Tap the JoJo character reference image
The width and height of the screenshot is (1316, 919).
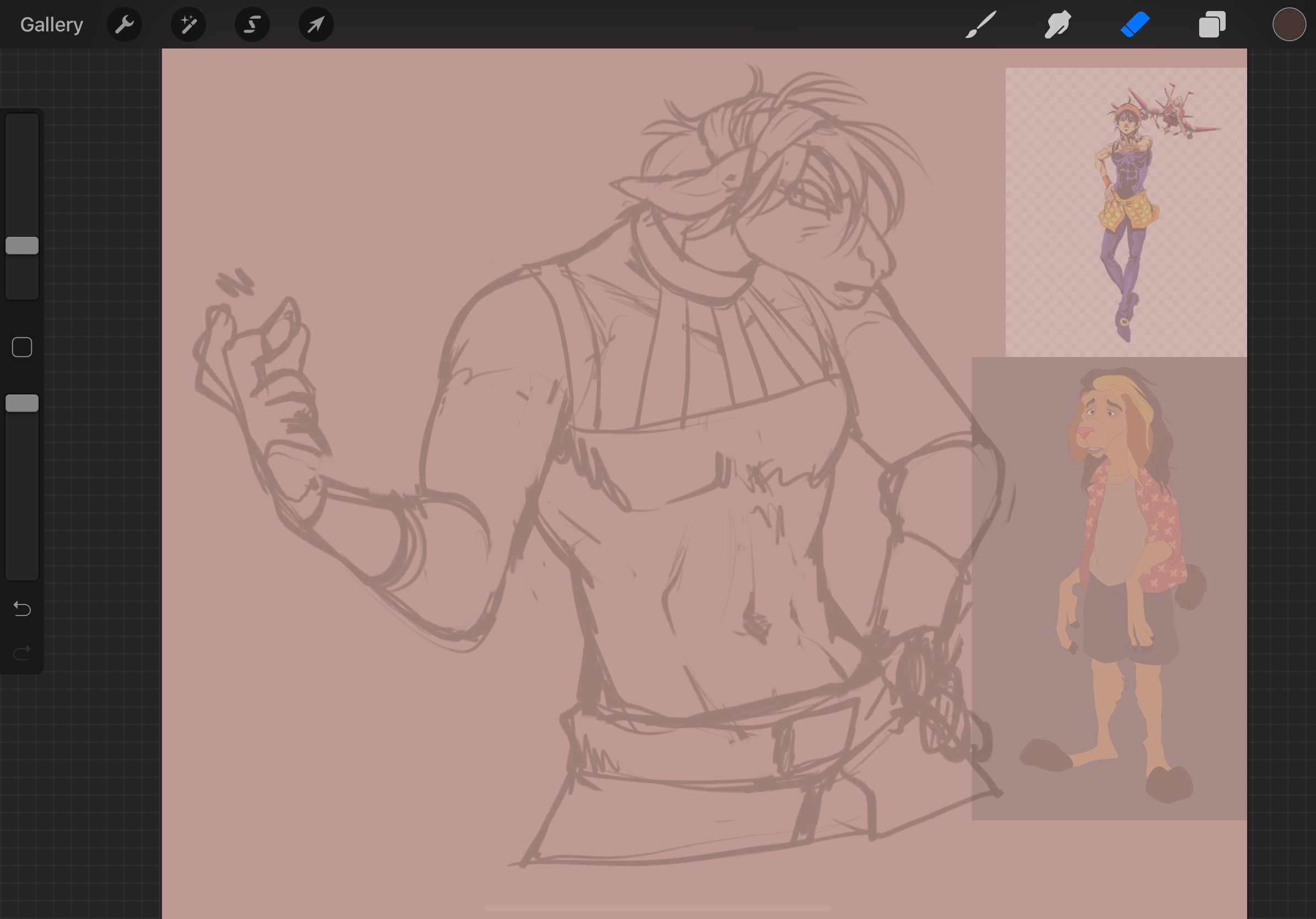[x=1126, y=212]
